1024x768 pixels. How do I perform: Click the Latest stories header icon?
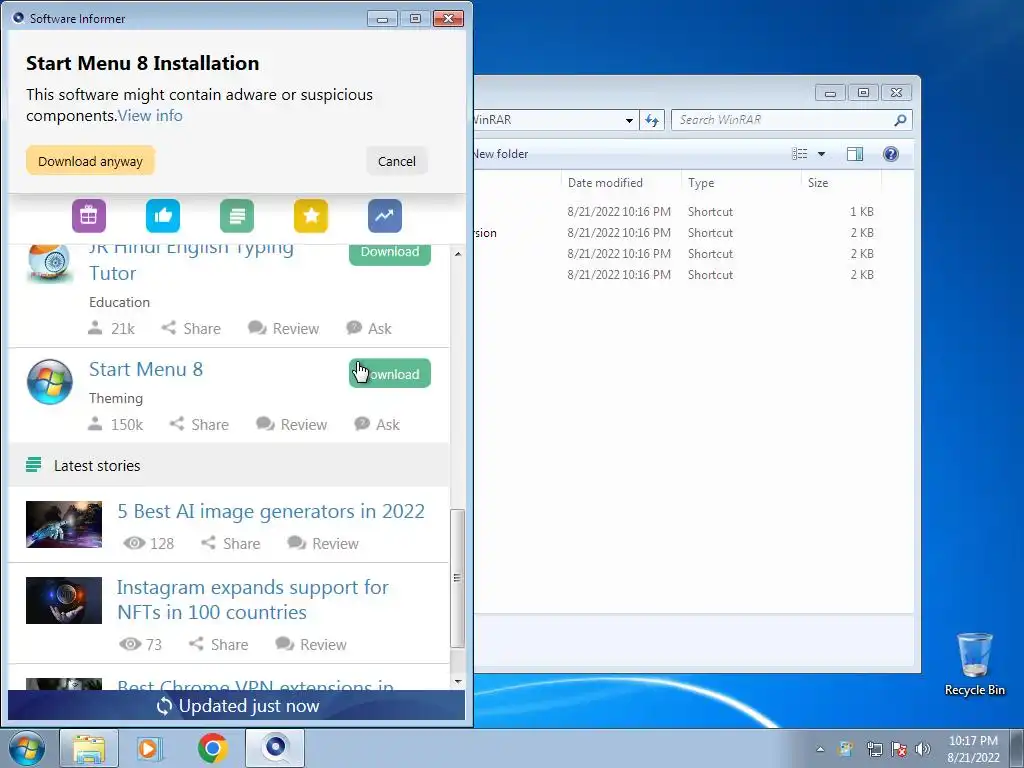[x=33, y=465]
